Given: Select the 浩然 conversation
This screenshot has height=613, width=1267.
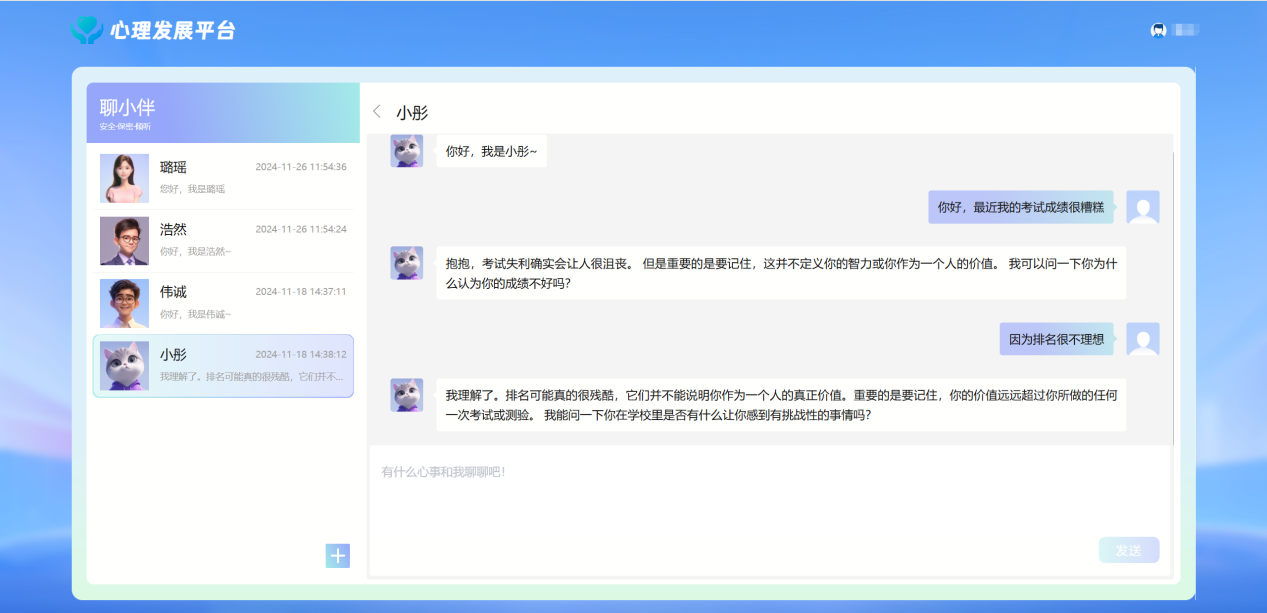Looking at the screenshot, I should [230, 240].
